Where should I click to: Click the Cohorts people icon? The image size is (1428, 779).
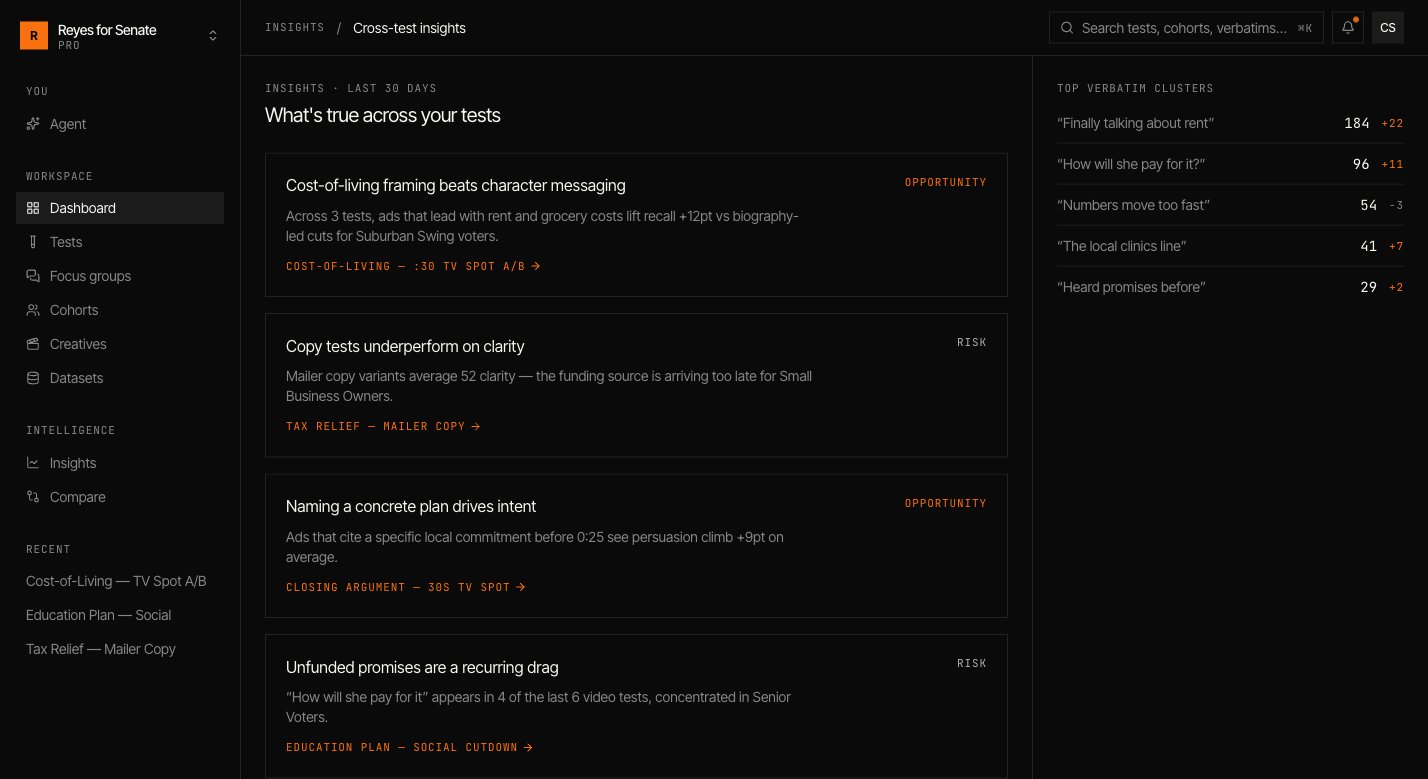point(33,310)
